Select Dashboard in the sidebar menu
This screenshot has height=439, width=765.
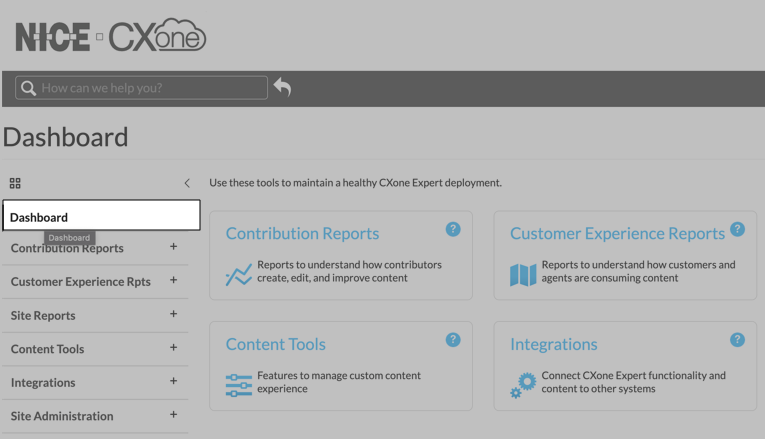click(x=100, y=216)
